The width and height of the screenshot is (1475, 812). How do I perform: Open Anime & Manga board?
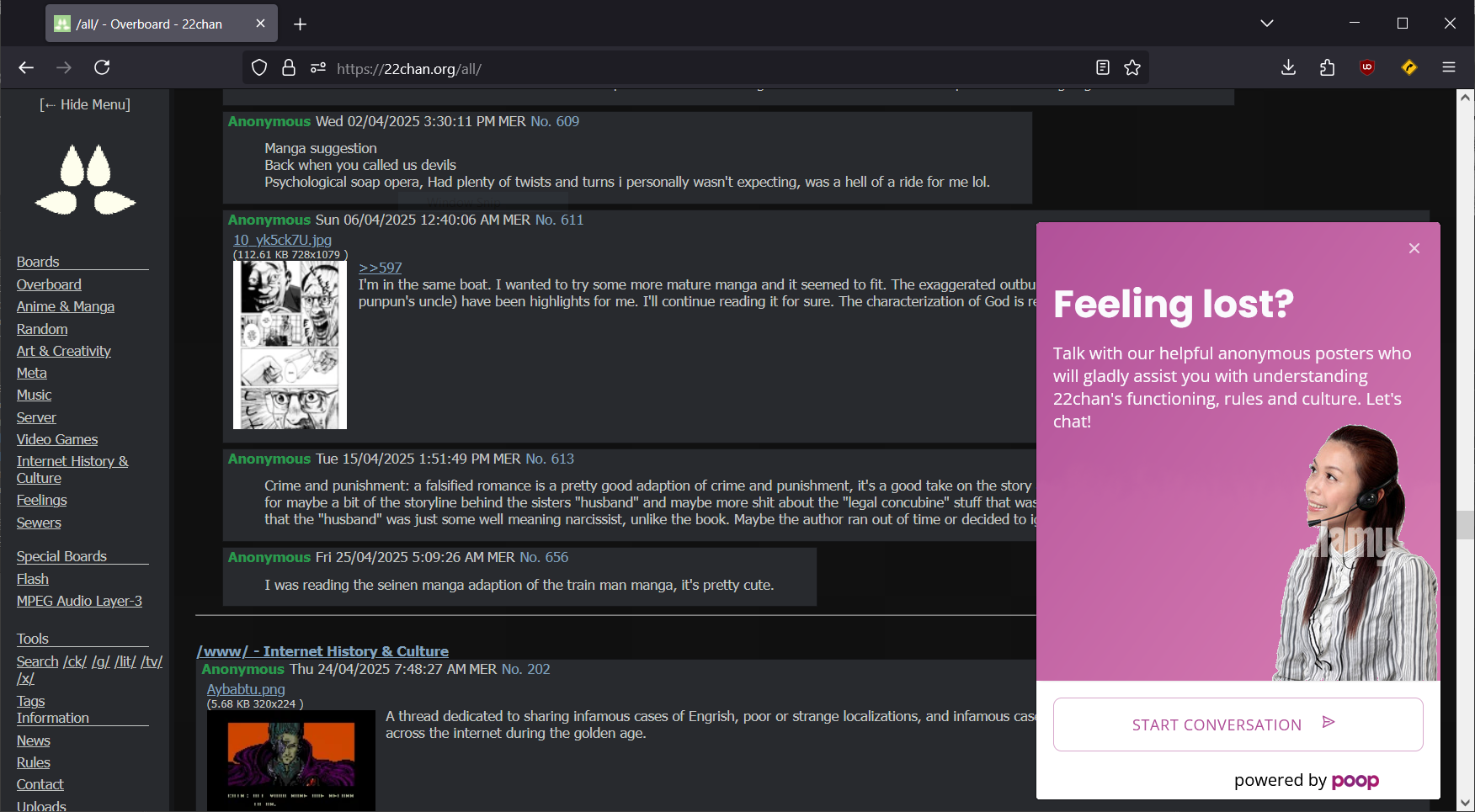(66, 306)
